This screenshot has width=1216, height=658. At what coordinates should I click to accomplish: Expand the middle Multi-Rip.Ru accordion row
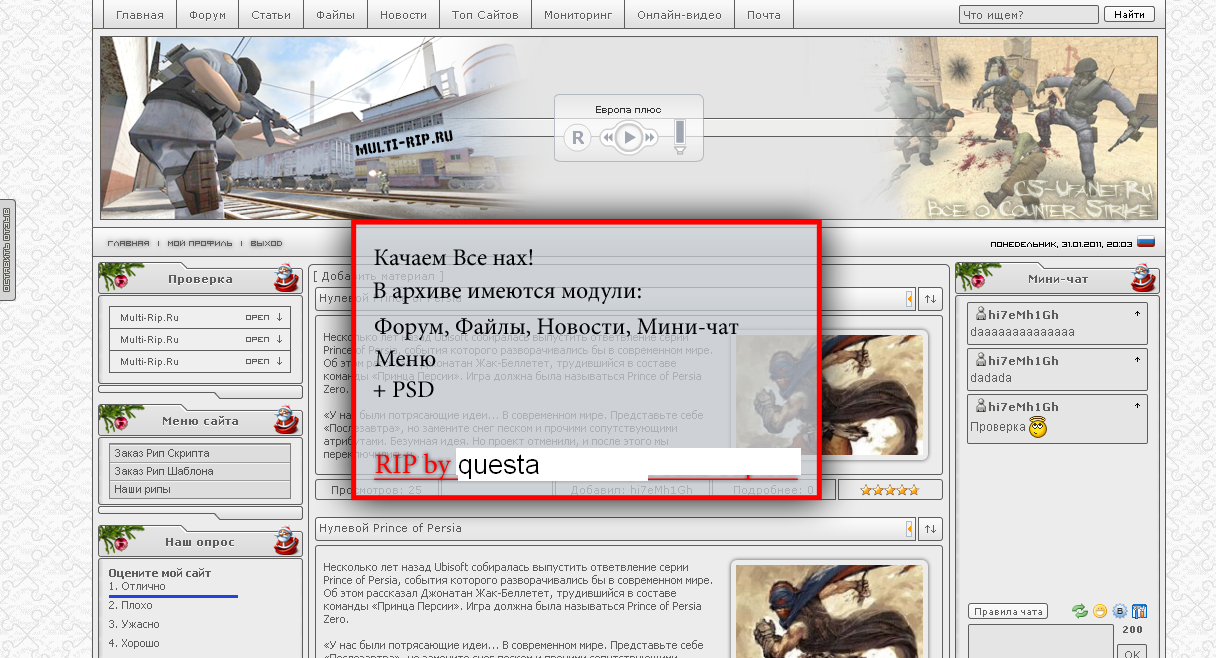[x=200, y=339]
